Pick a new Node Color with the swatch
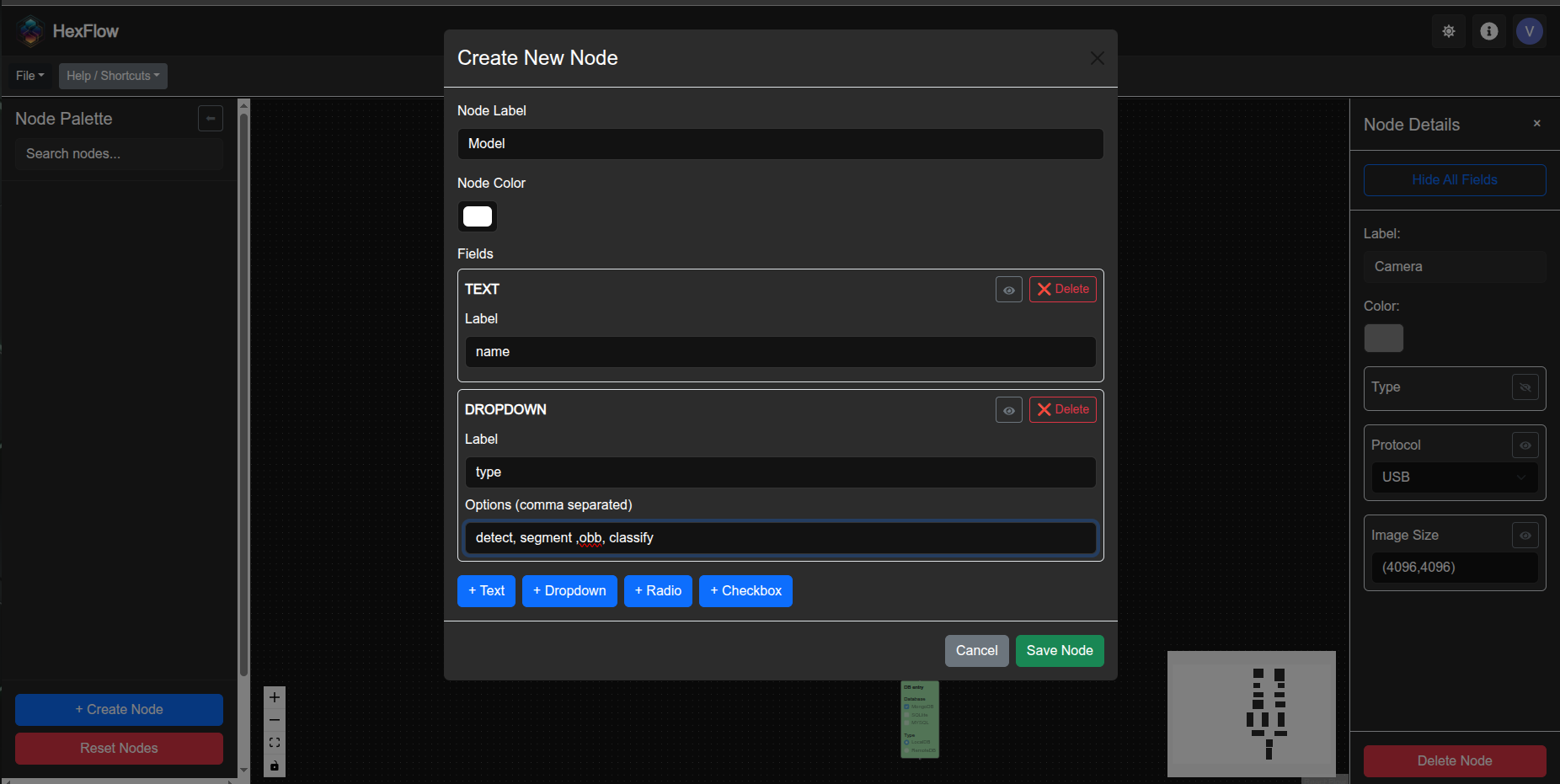The width and height of the screenshot is (1560, 784). coord(477,216)
